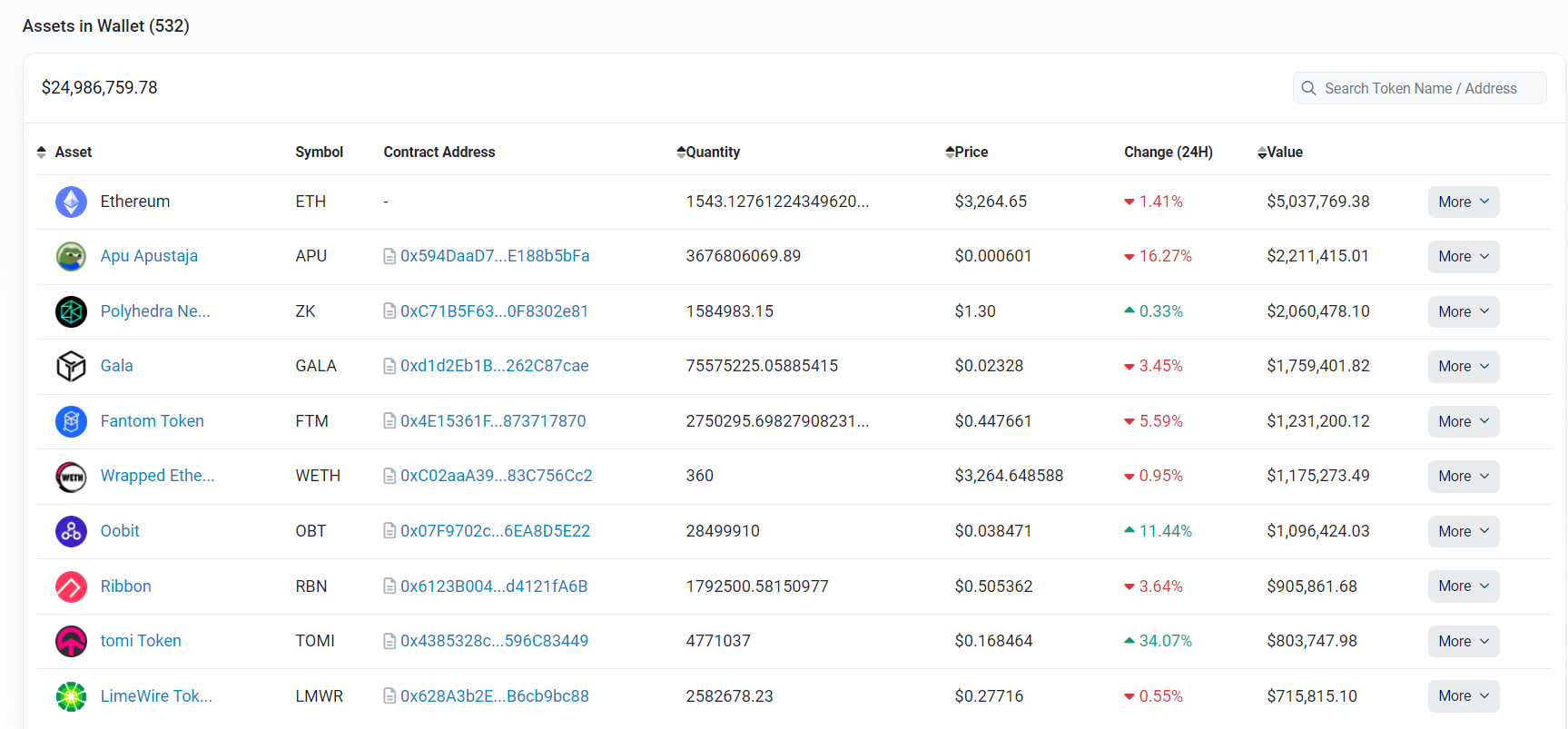Click the Apu Apustaja frog logo
This screenshot has width=1568, height=729.
tap(71, 256)
